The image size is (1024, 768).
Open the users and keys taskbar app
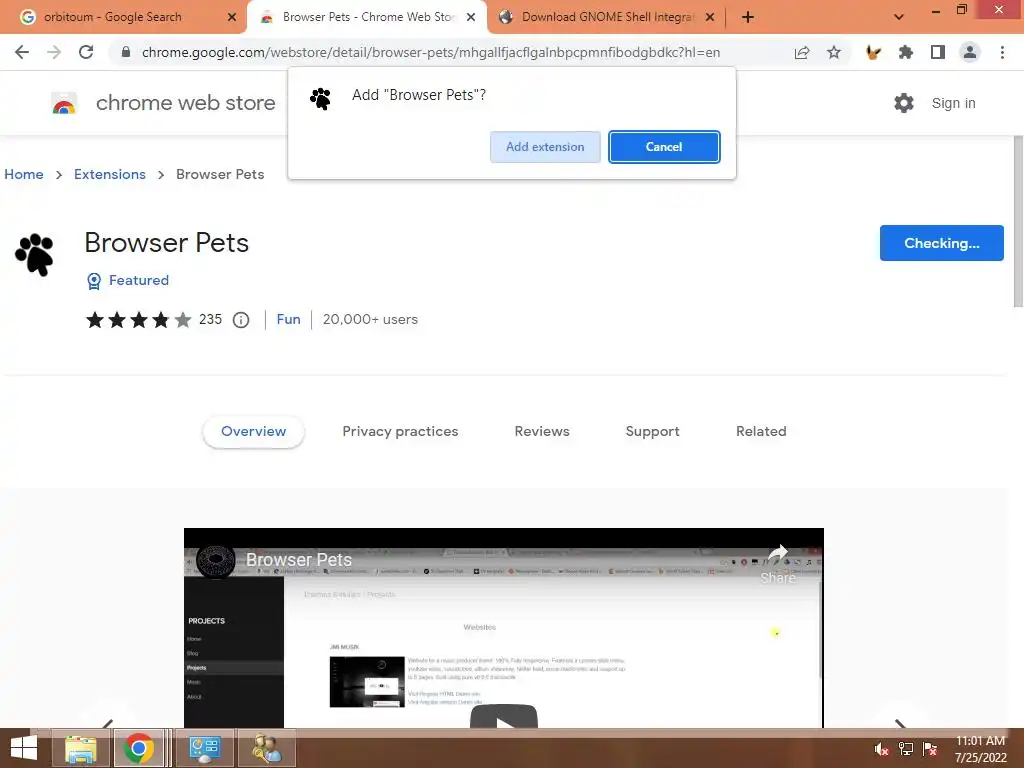[x=266, y=748]
